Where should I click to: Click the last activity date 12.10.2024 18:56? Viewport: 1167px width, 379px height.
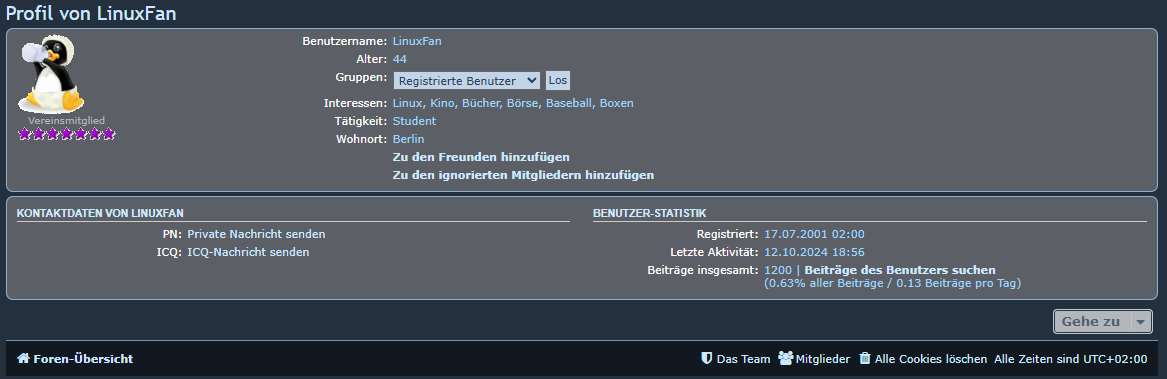pyautogui.click(x=814, y=252)
